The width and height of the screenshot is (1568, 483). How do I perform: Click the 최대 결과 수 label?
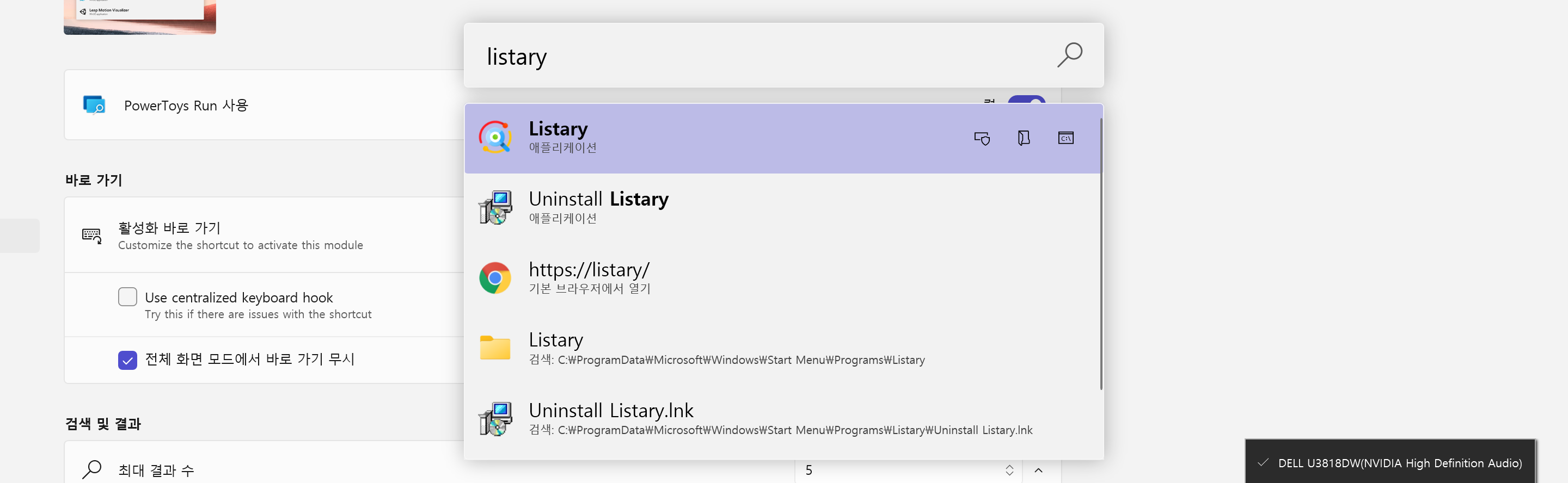click(156, 469)
